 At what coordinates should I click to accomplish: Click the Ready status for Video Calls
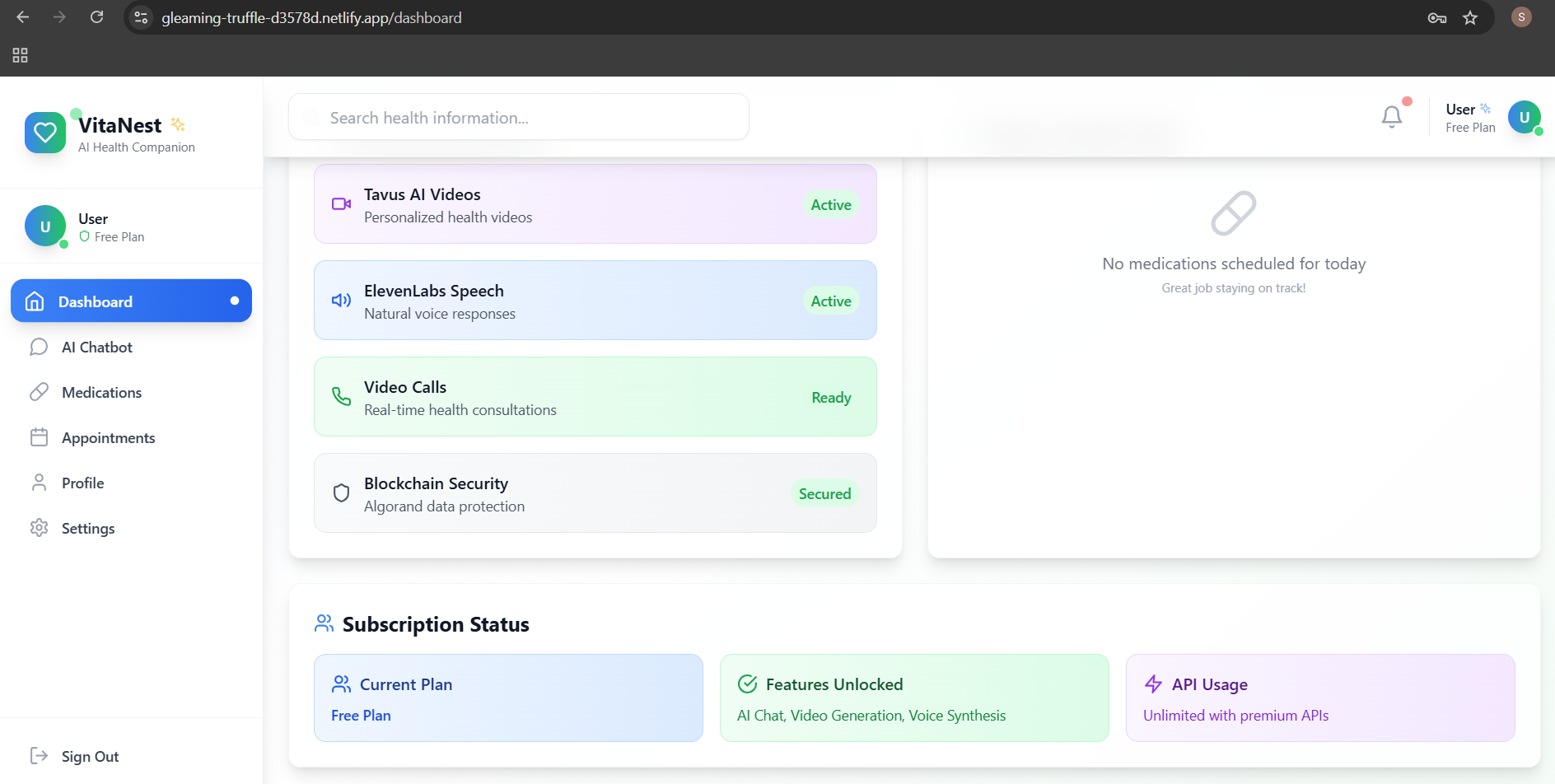point(831,398)
